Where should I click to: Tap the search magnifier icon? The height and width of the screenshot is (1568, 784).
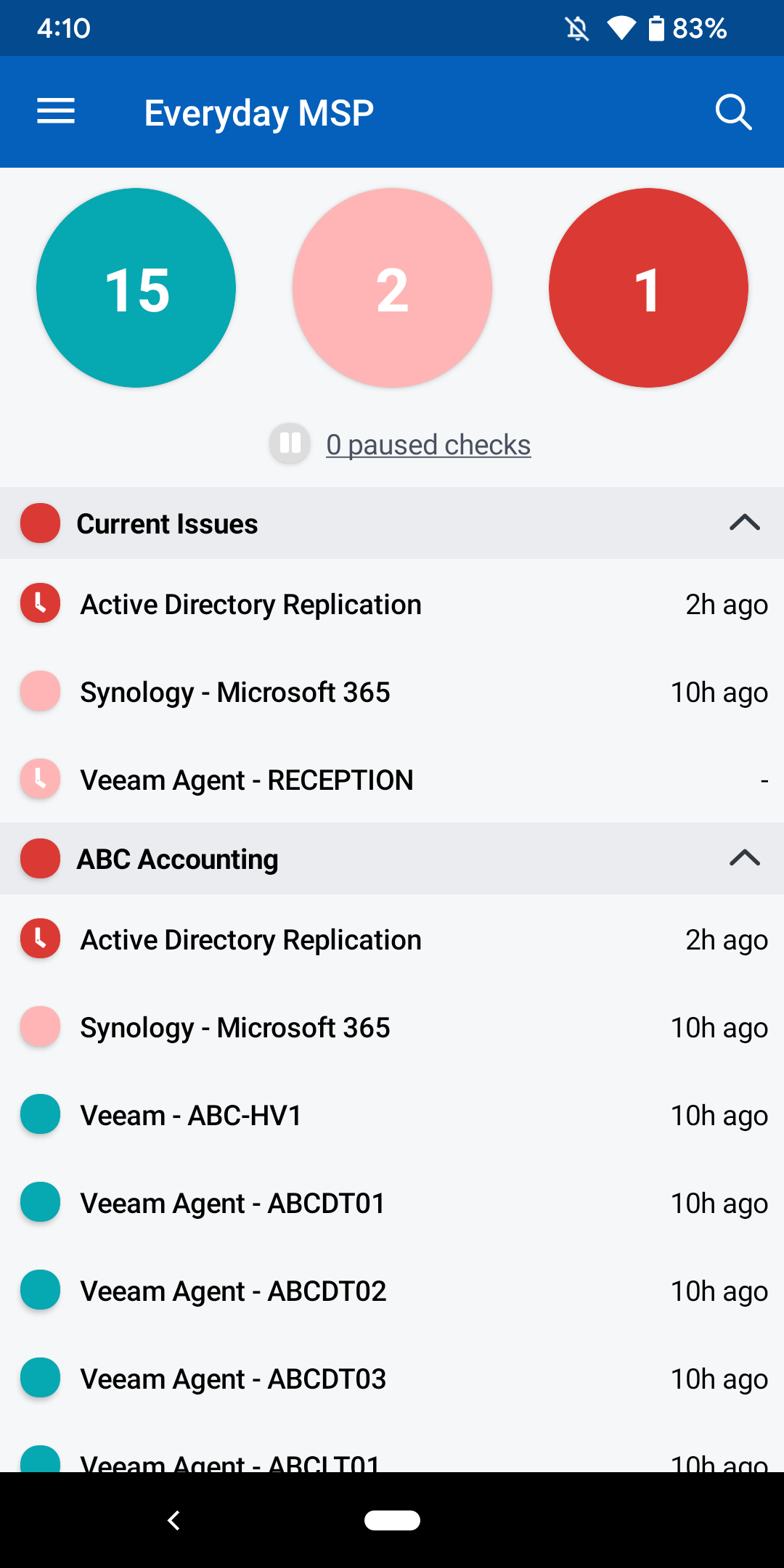tap(733, 112)
